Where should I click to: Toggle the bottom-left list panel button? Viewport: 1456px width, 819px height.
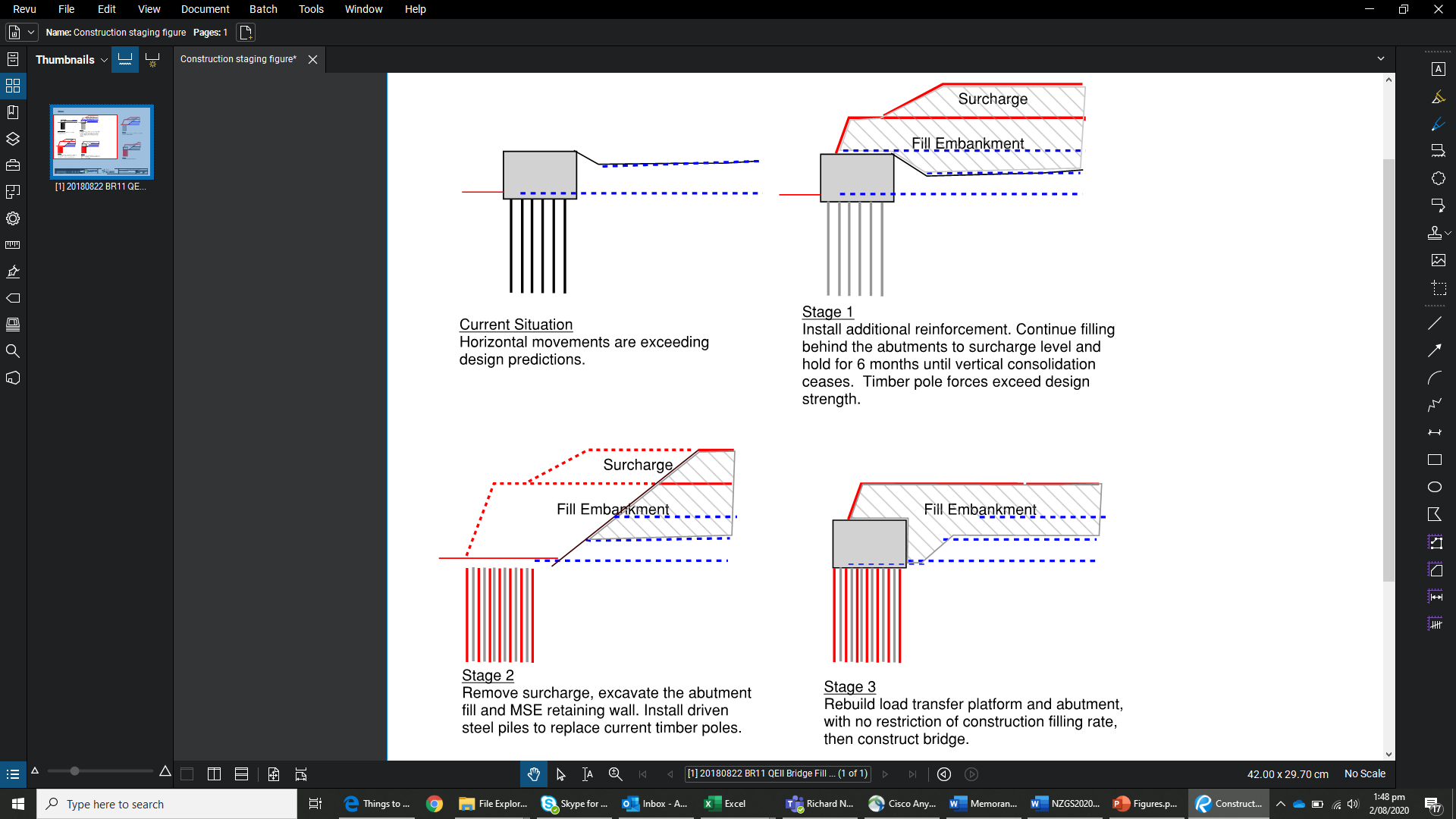13,774
